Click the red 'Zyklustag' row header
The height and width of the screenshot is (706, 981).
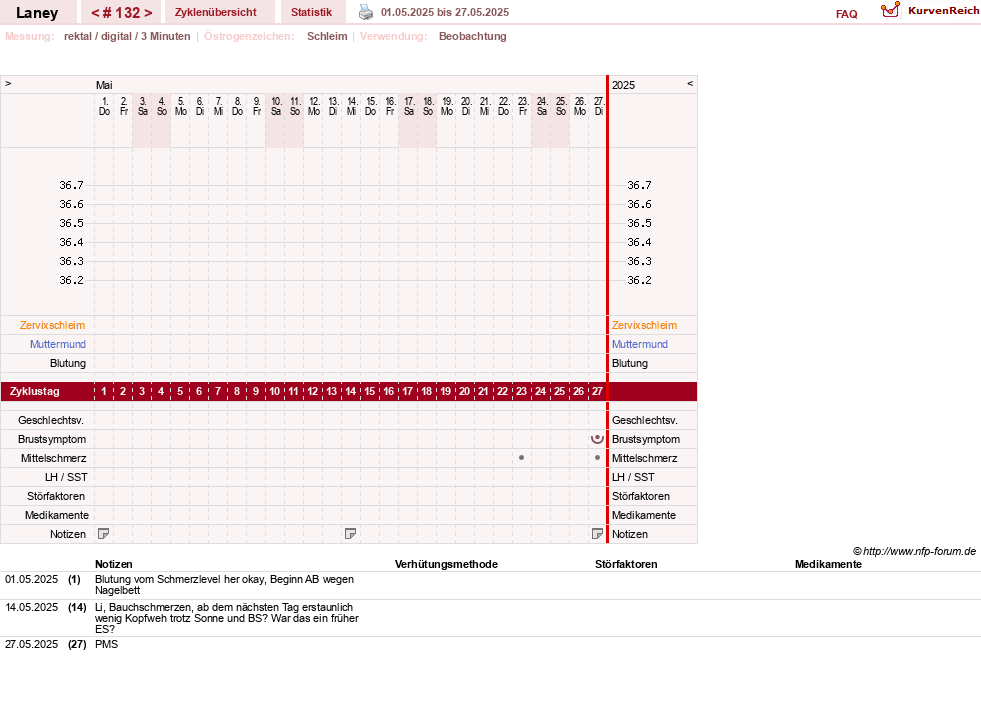coord(35,391)
